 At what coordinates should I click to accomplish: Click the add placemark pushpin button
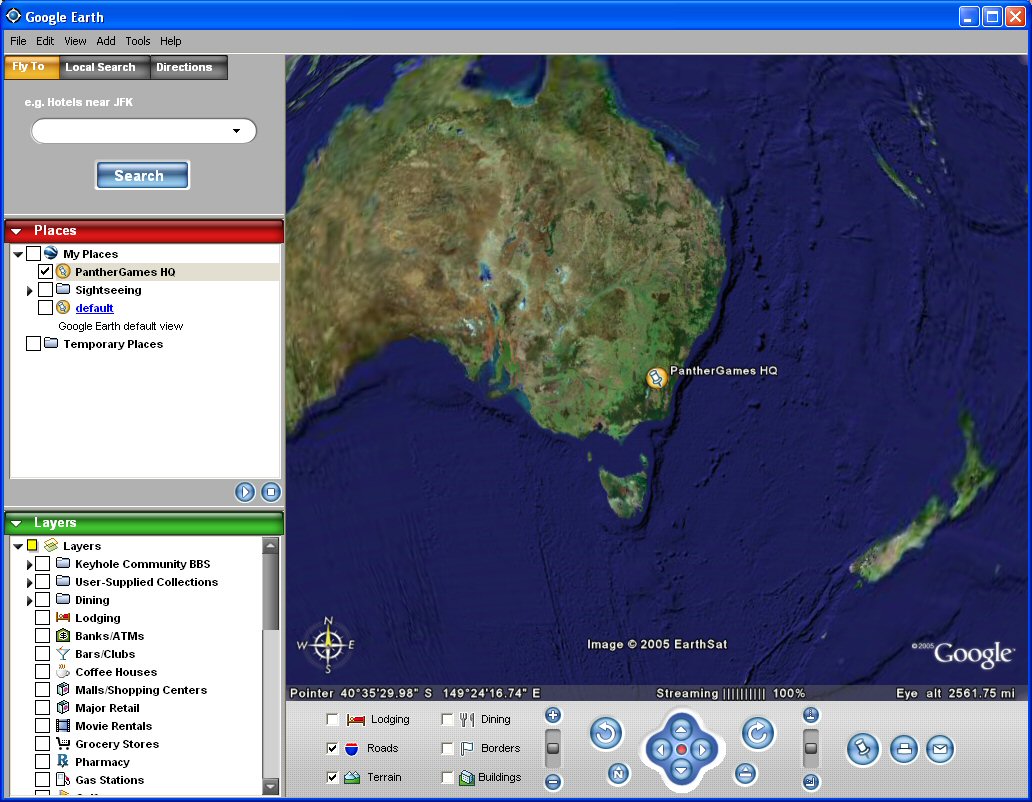[863, 749]
